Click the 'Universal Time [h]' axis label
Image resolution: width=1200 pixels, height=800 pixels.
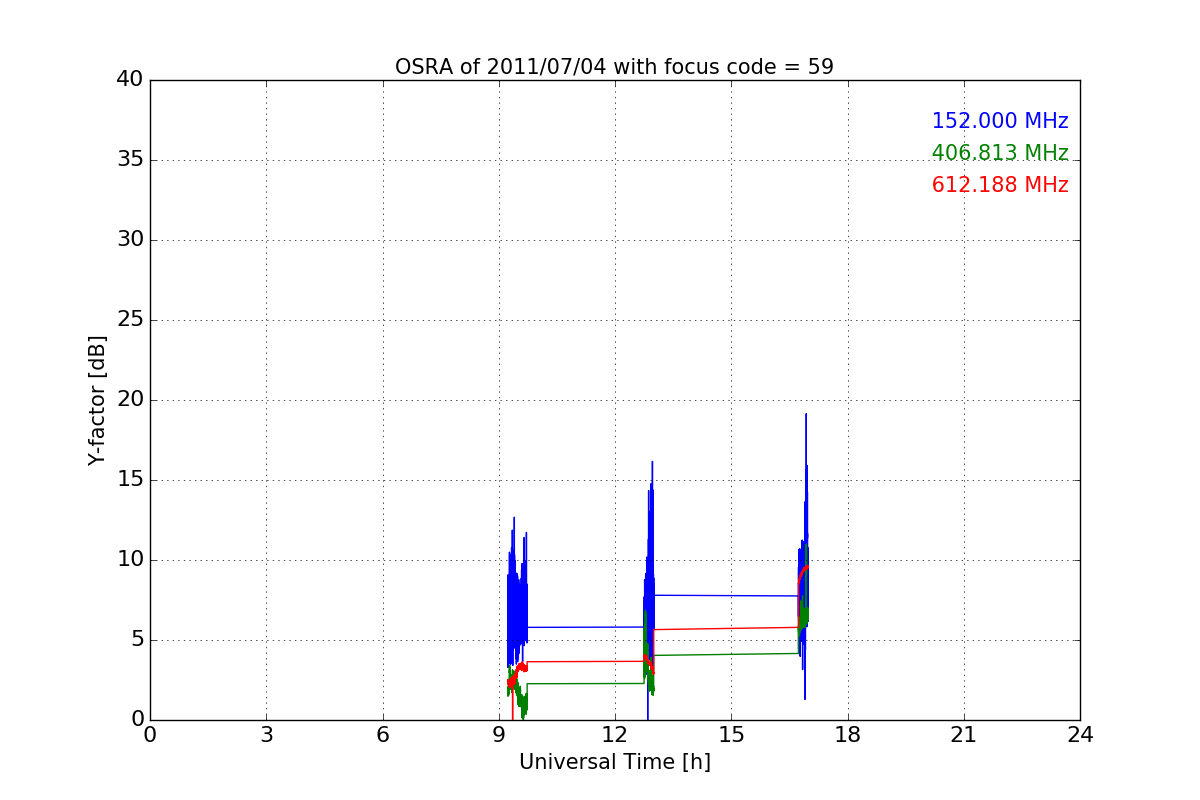coord(614,762)
